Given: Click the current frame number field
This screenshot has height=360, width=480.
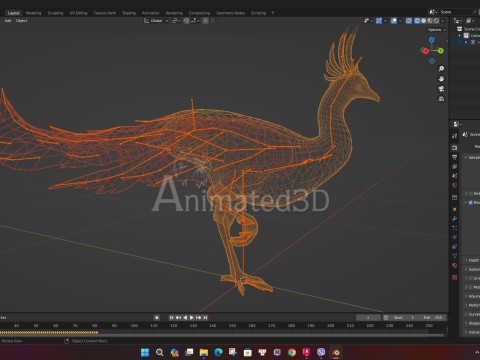Looking at the screenshot, I should (368, 318).
